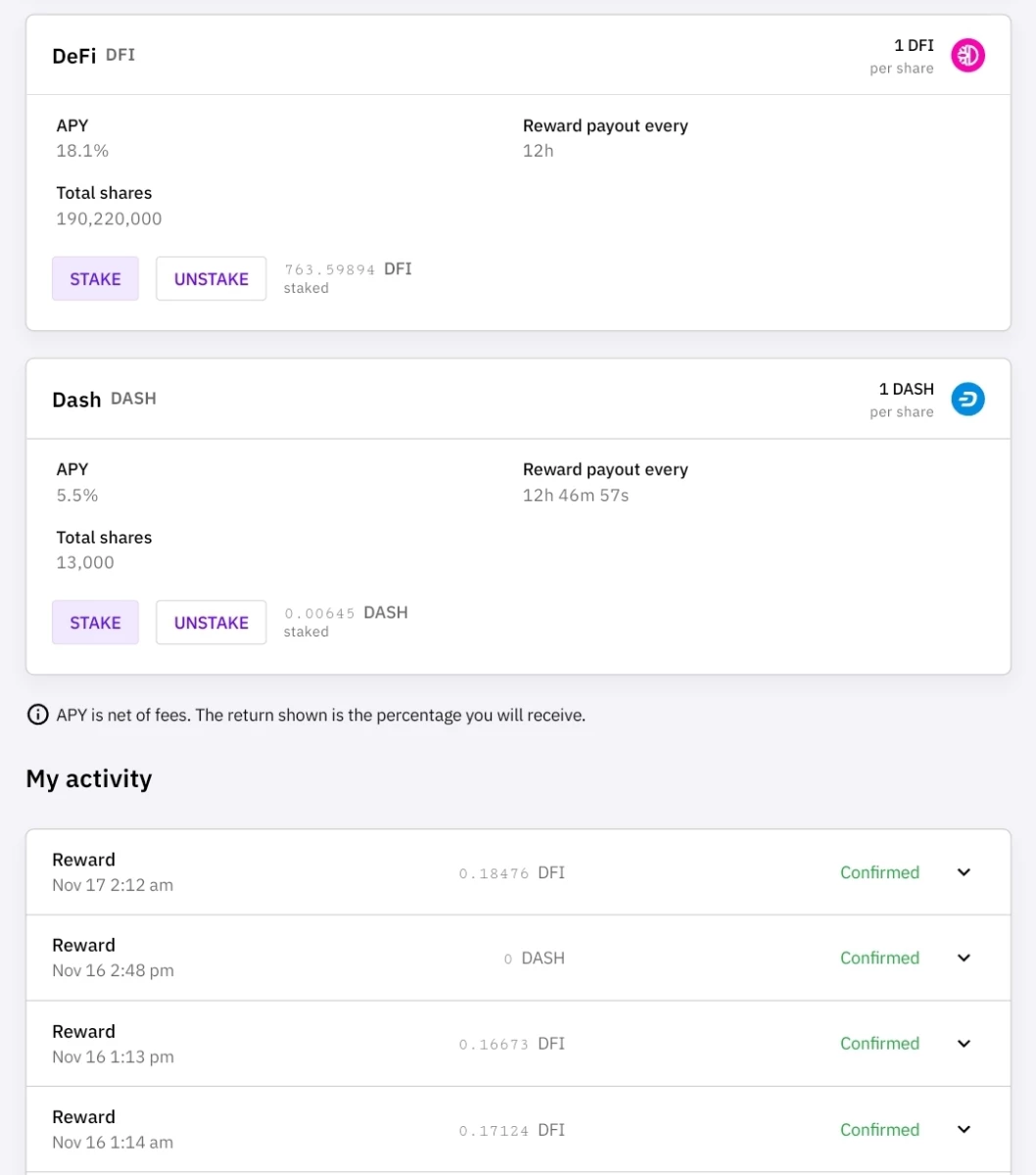Open the Dash DASH card header
Viewport: 1036px width, 1175px height.
click(518, 399)
